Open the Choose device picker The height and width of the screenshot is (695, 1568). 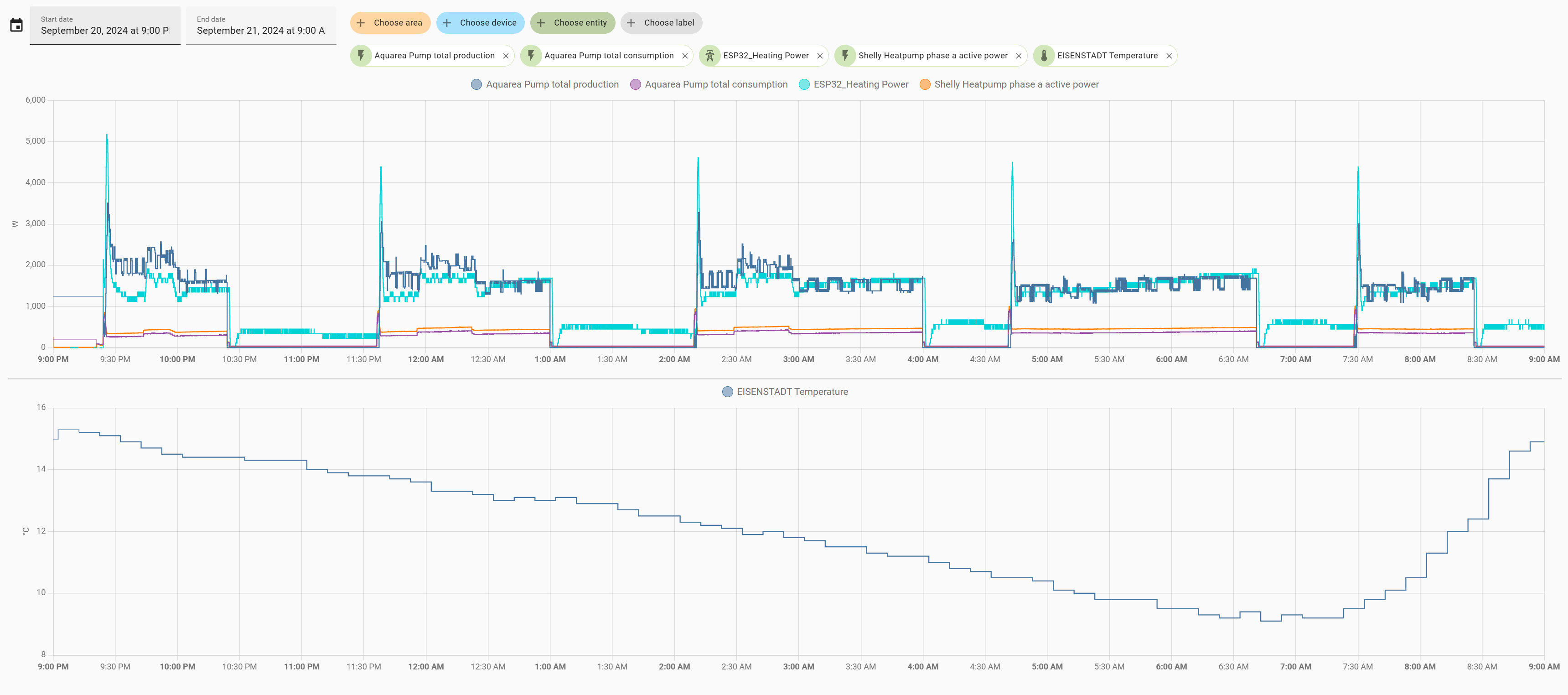pos(480,23)
